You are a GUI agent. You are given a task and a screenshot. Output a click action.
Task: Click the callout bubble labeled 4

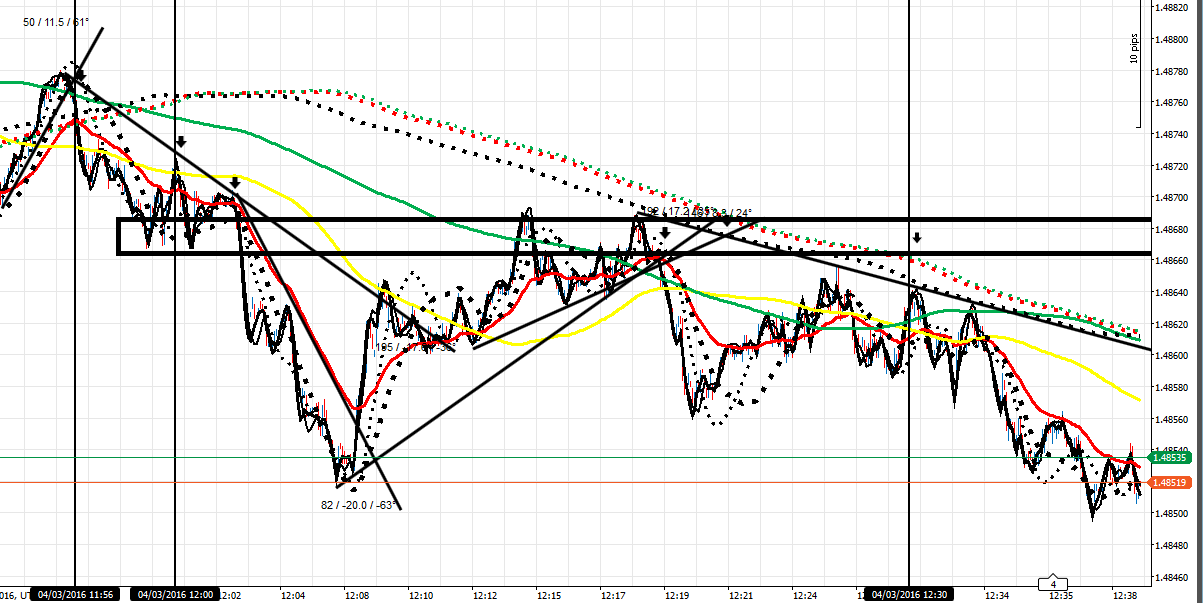[1053, 582]
